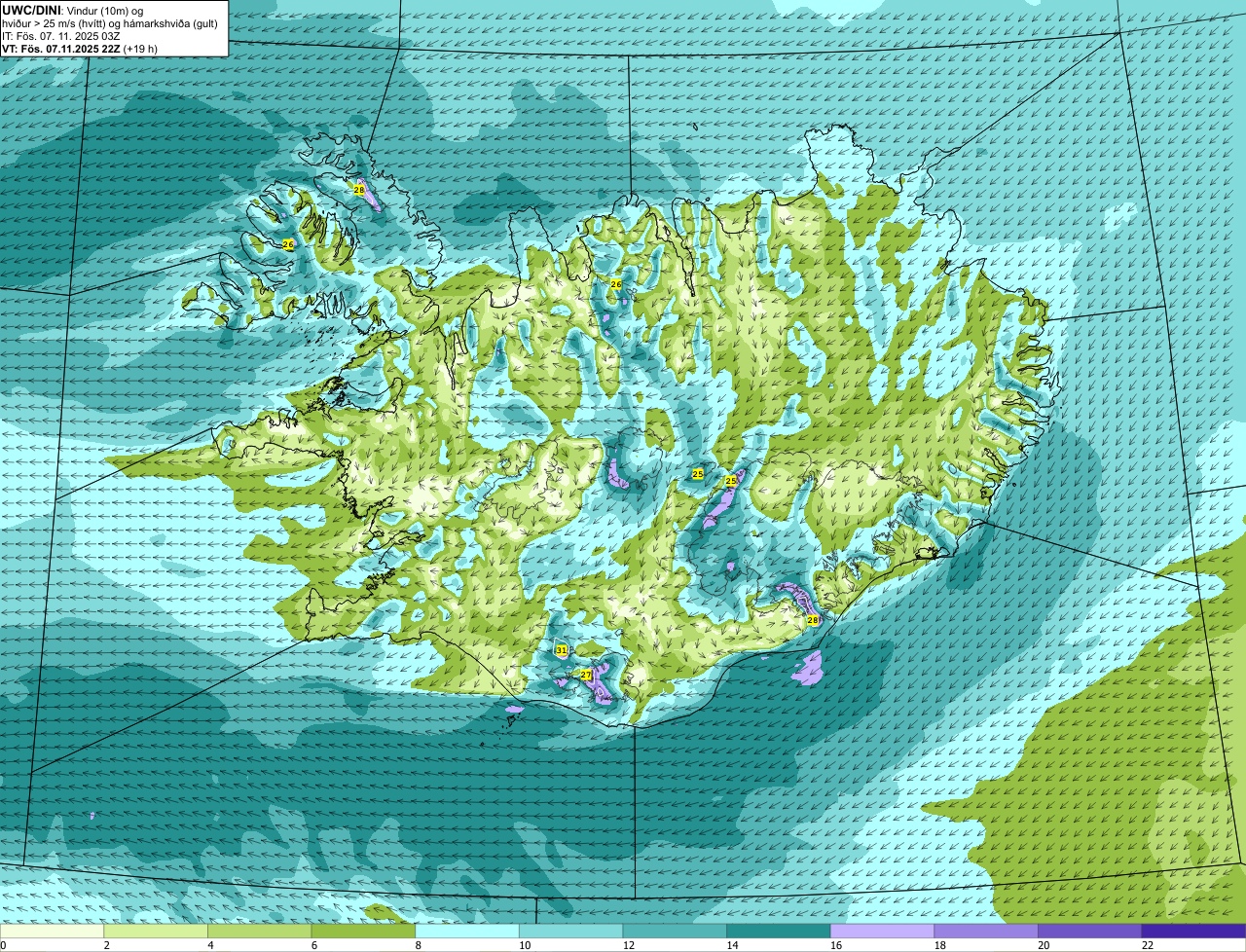Select the 14–16 dark teal color swatch
Image resolution: width=1246 pixels, height=952 pixels.
[779, 931]
